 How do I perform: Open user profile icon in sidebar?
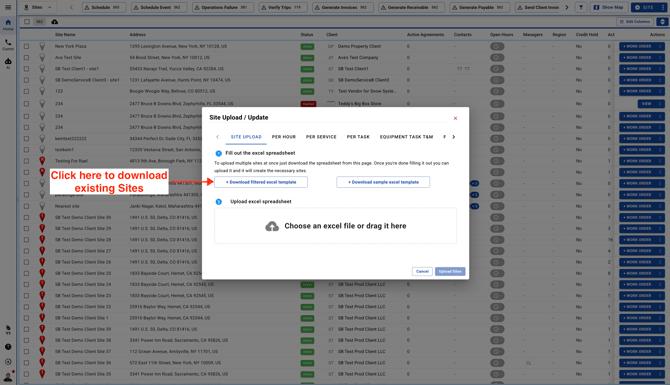(x=8, y=376)
